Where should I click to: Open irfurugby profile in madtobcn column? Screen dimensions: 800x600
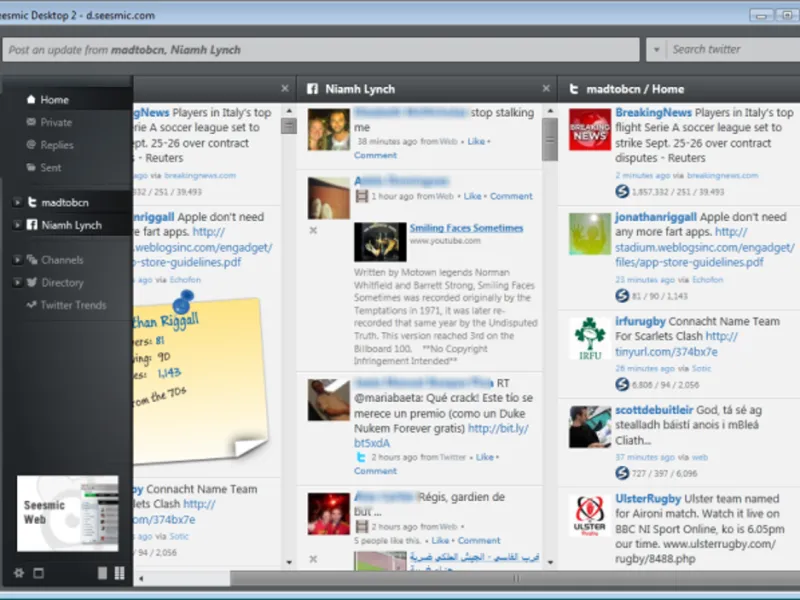(640, 321)
